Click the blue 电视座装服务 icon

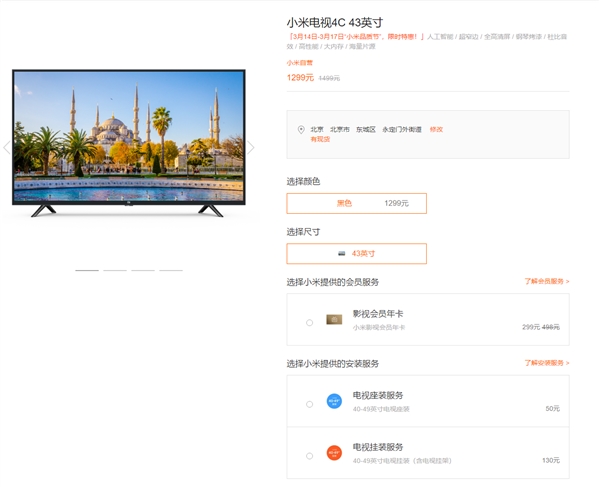334,401
